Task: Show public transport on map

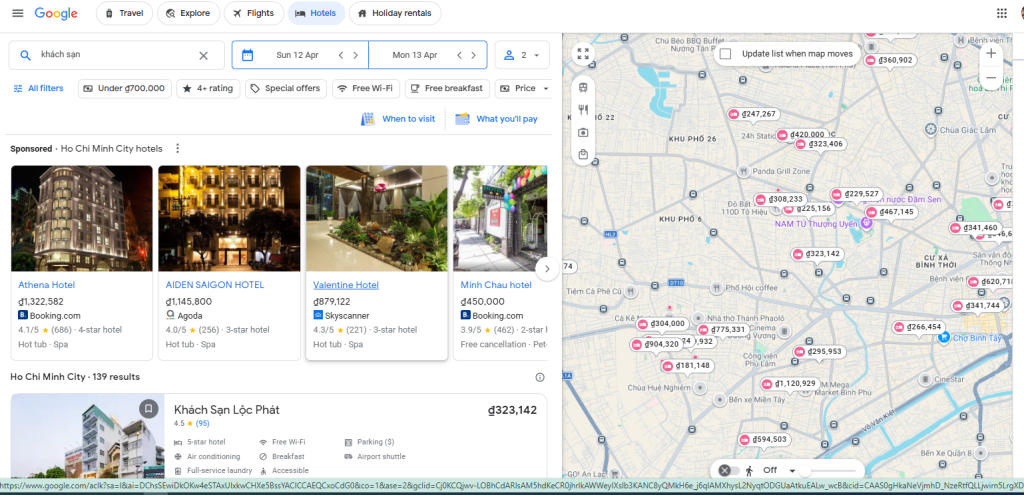Action: [583, 86]
